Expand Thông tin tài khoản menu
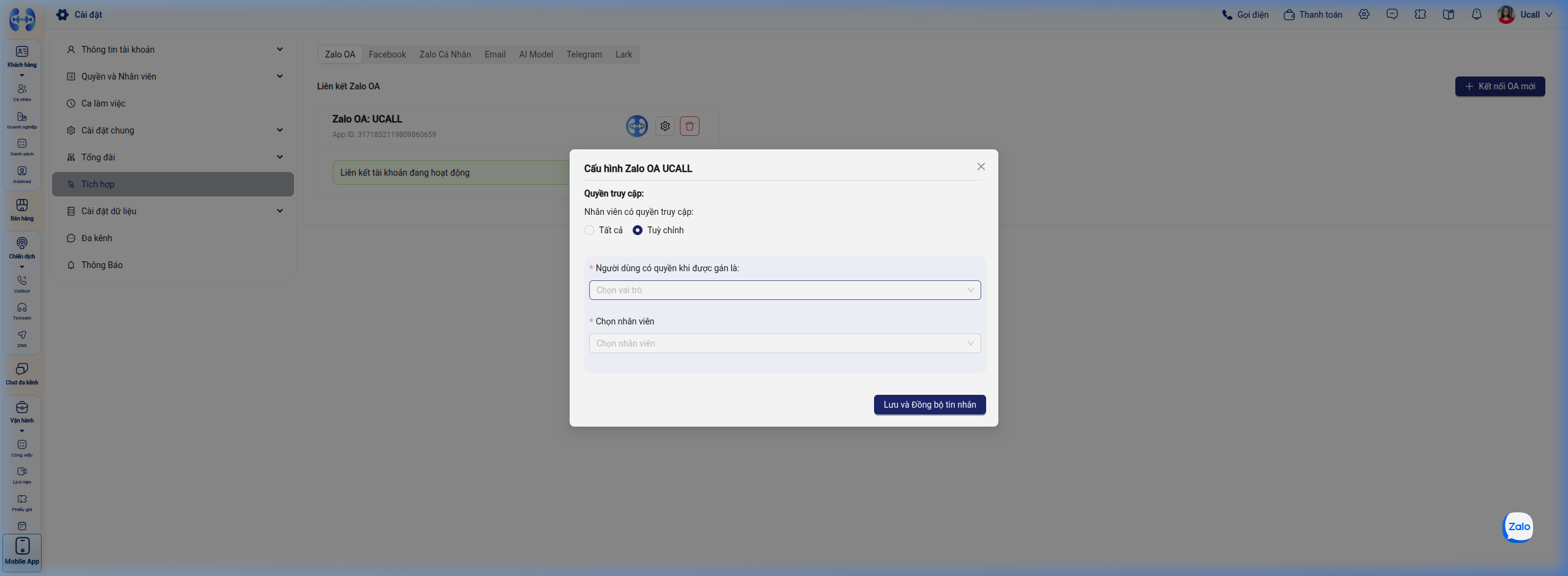The width and height of the screenshot is (1568, 576). 173,50
